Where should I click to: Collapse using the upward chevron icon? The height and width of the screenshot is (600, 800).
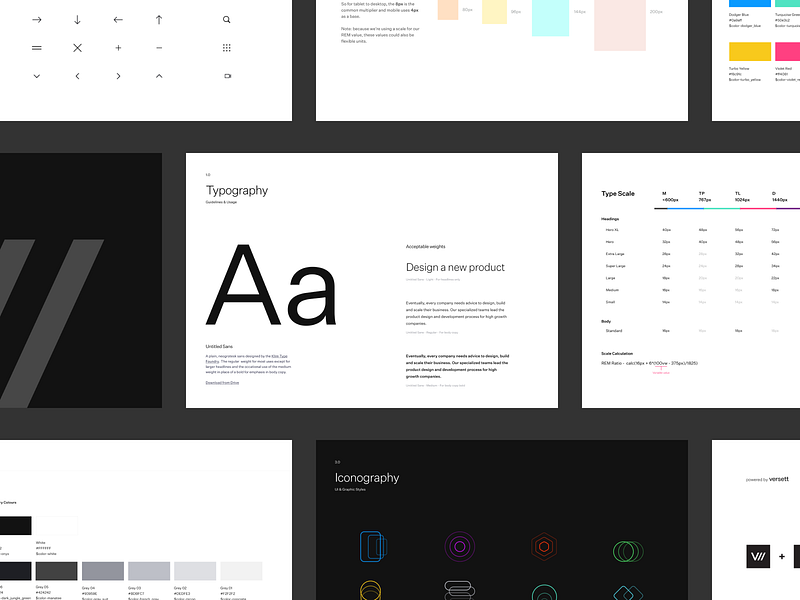(158, 75)
